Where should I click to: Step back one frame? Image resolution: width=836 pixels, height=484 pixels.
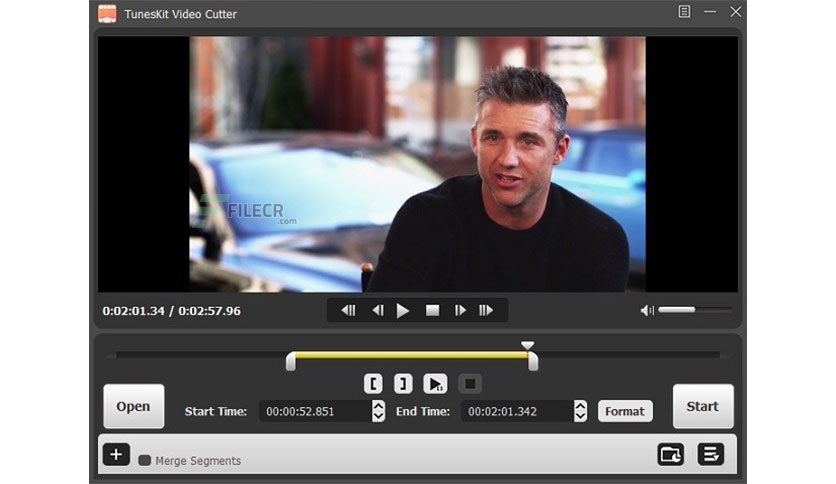(x=377, y=310)
